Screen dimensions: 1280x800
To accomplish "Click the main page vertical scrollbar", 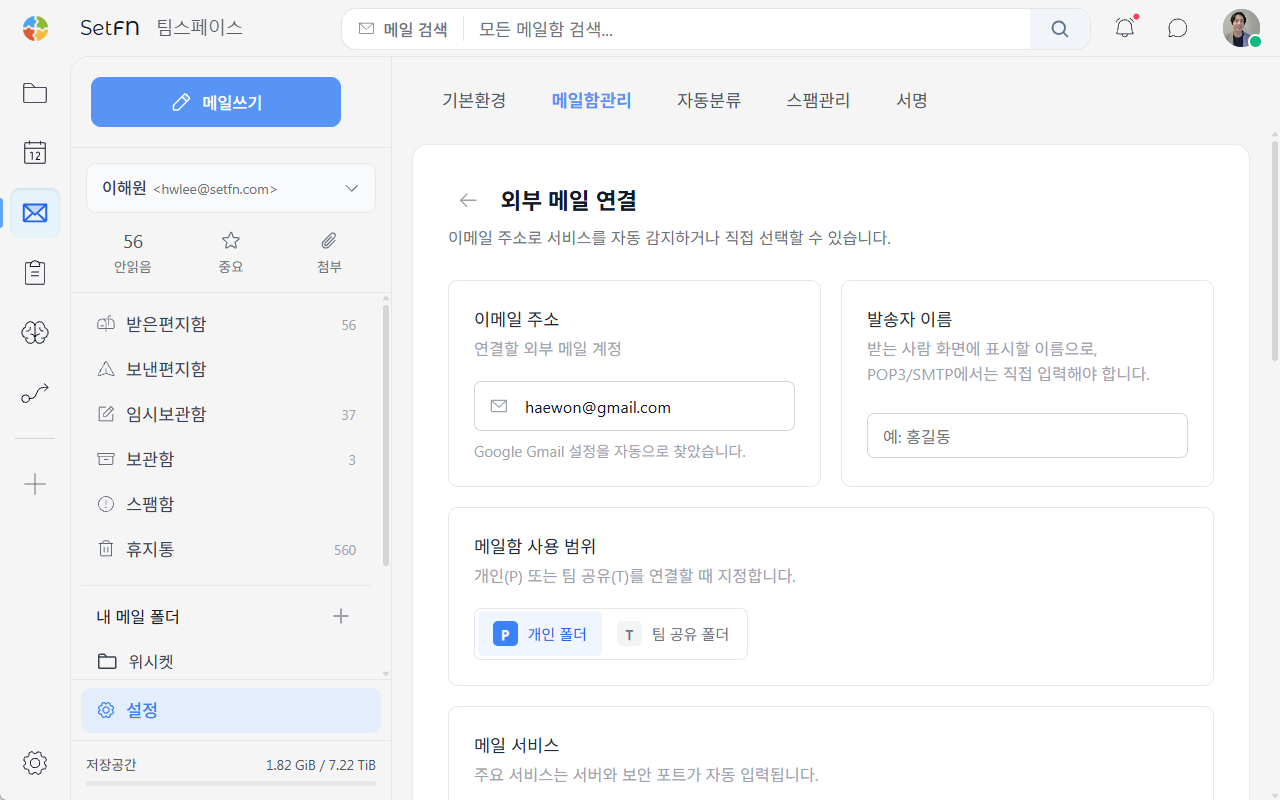I will (x=1274, y=252).
